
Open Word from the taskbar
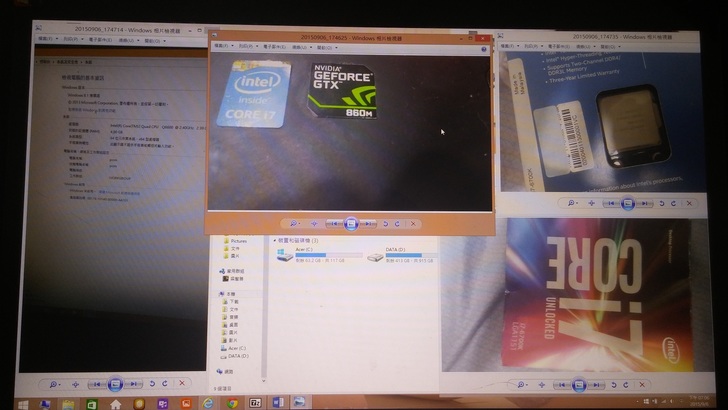278,402
